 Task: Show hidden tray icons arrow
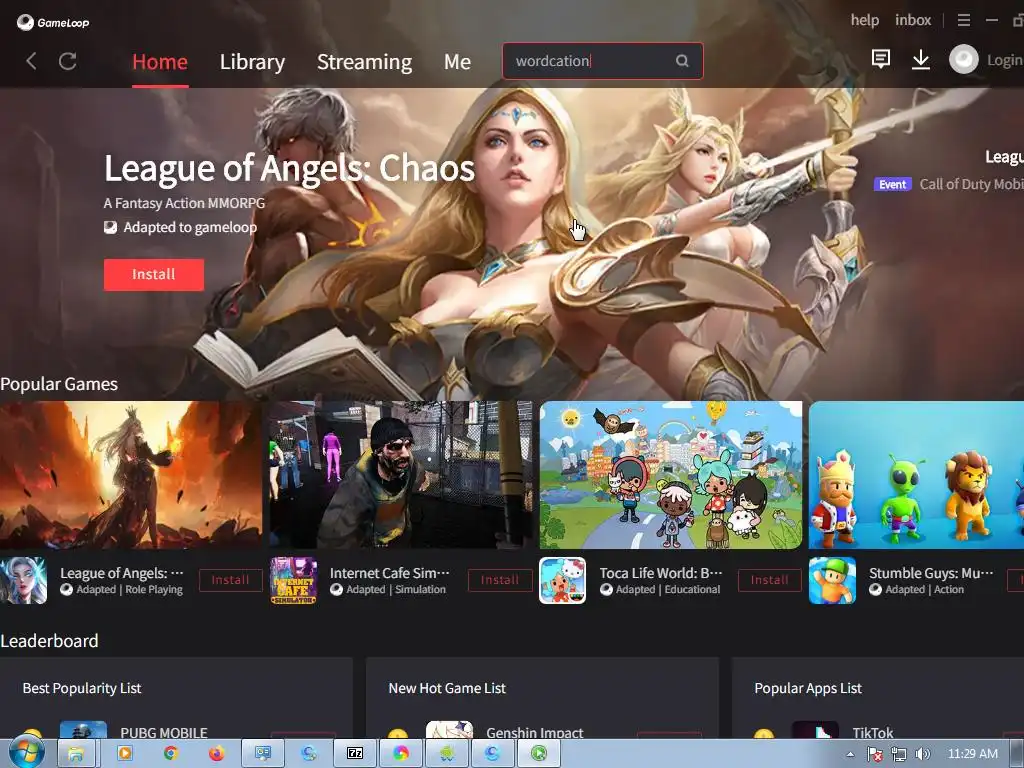click(850, 754)
